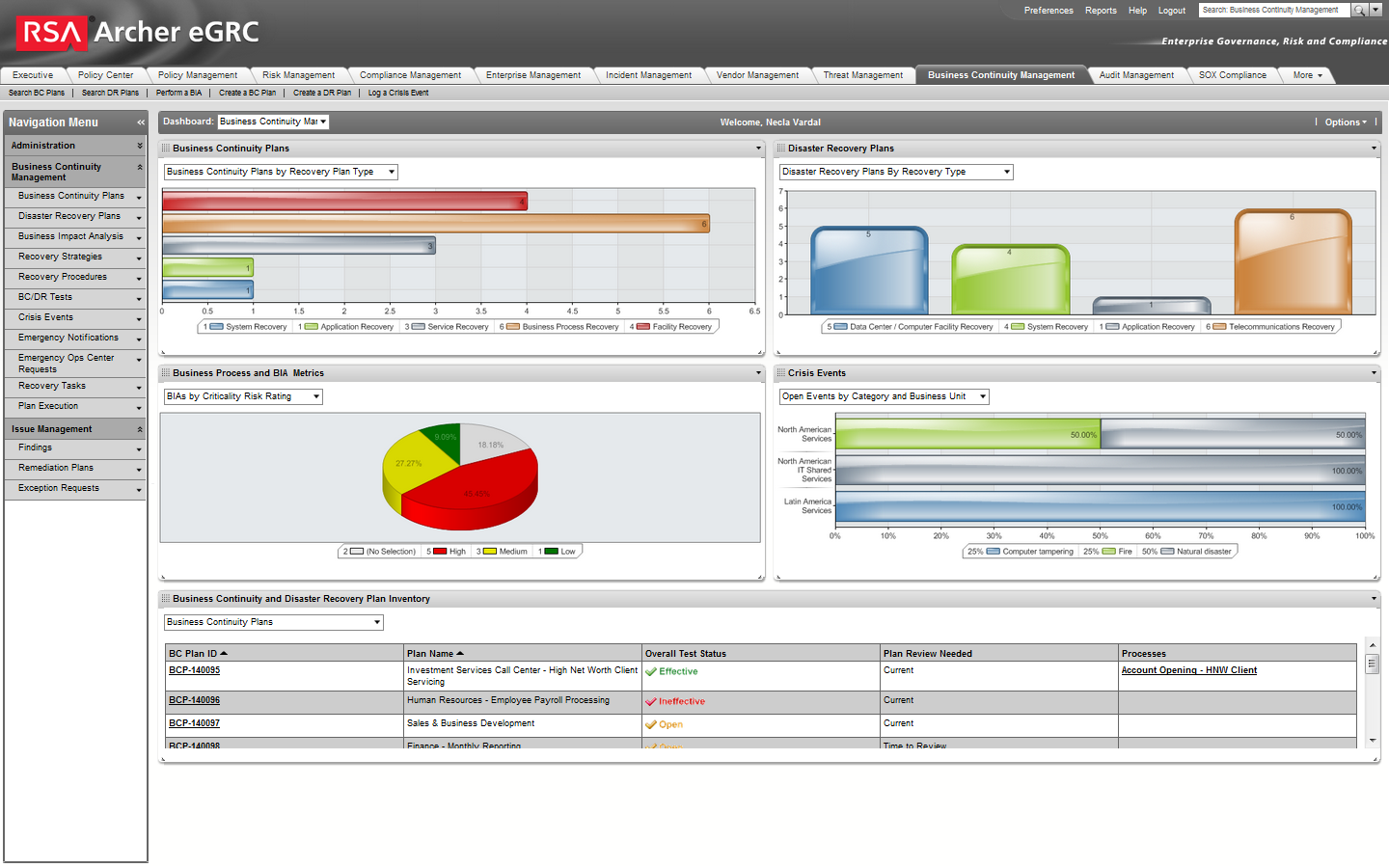Click Facility Recovery red legend swatch
This screenshot has height=868, width=1389.
(643, 327)
